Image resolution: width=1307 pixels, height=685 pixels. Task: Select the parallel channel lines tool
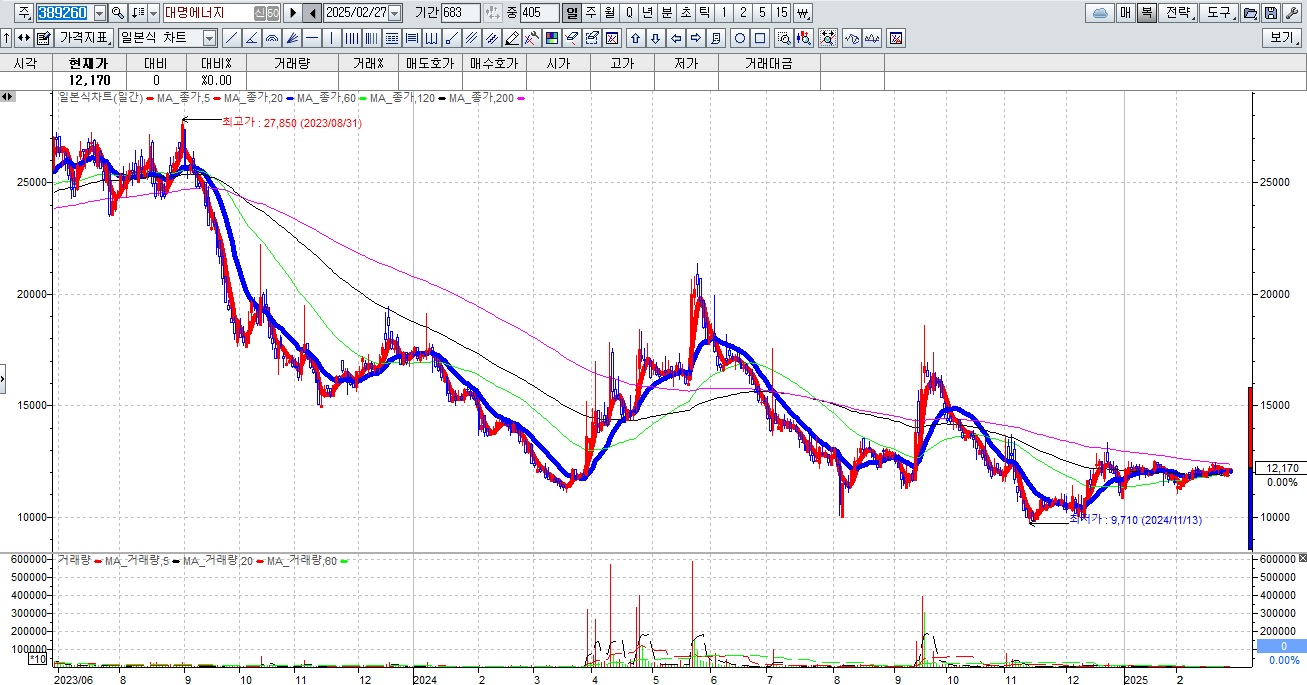coord(470,38)
